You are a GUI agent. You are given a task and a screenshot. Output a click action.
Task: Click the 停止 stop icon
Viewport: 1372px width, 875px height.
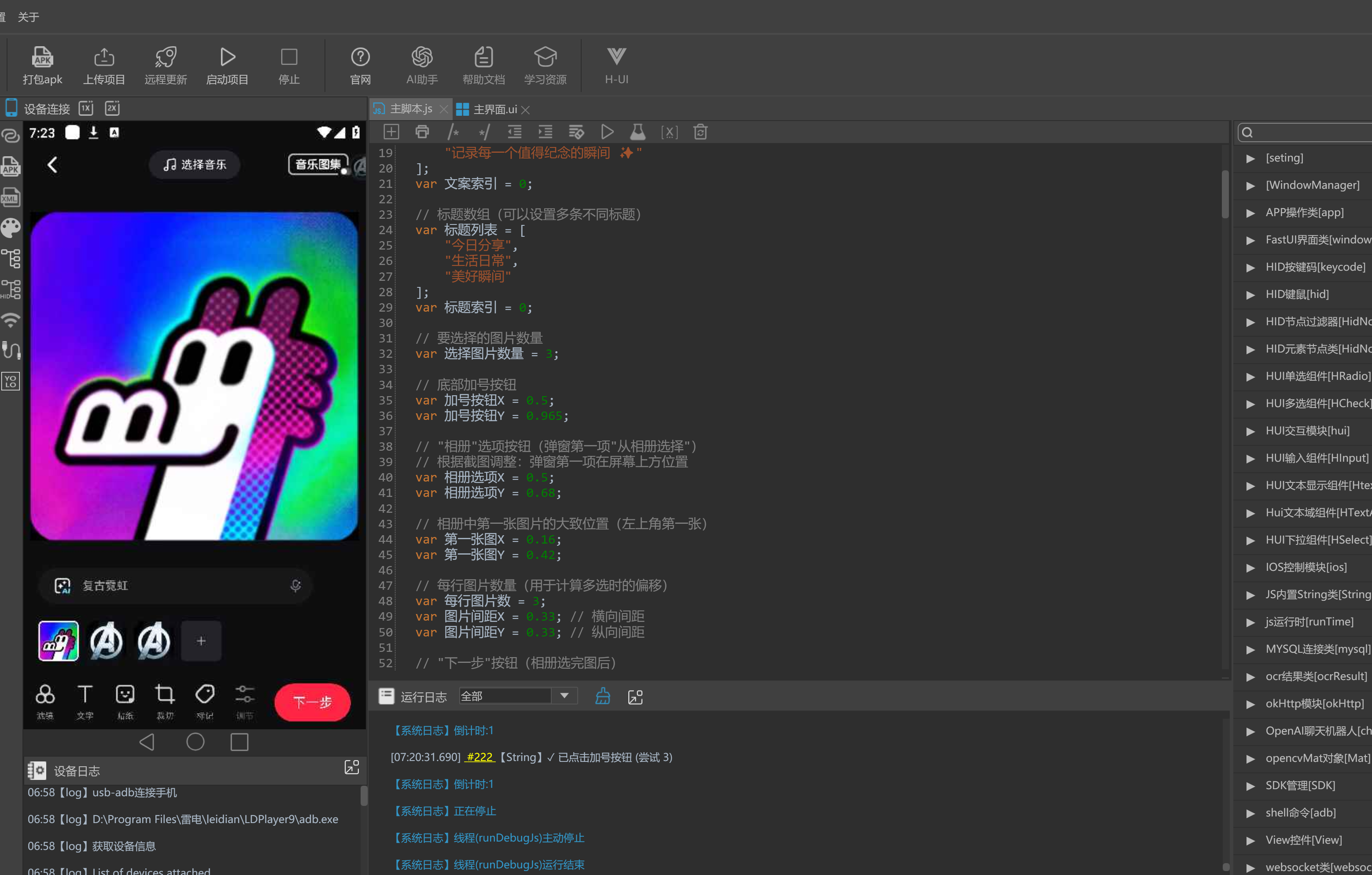289,66
